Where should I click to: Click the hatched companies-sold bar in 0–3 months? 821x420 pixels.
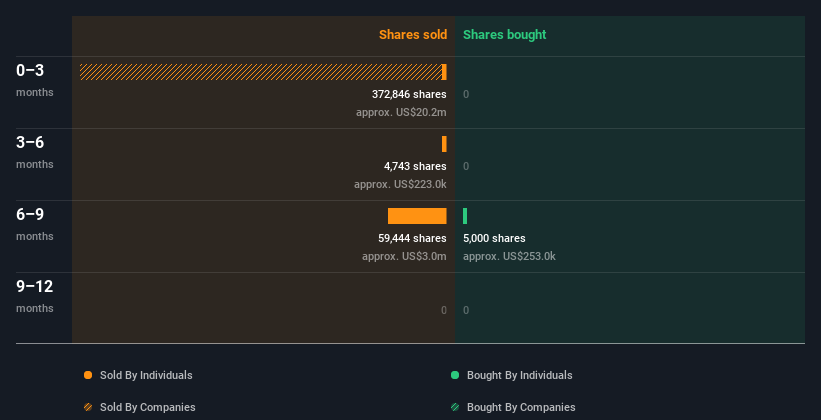click(261, 72)
